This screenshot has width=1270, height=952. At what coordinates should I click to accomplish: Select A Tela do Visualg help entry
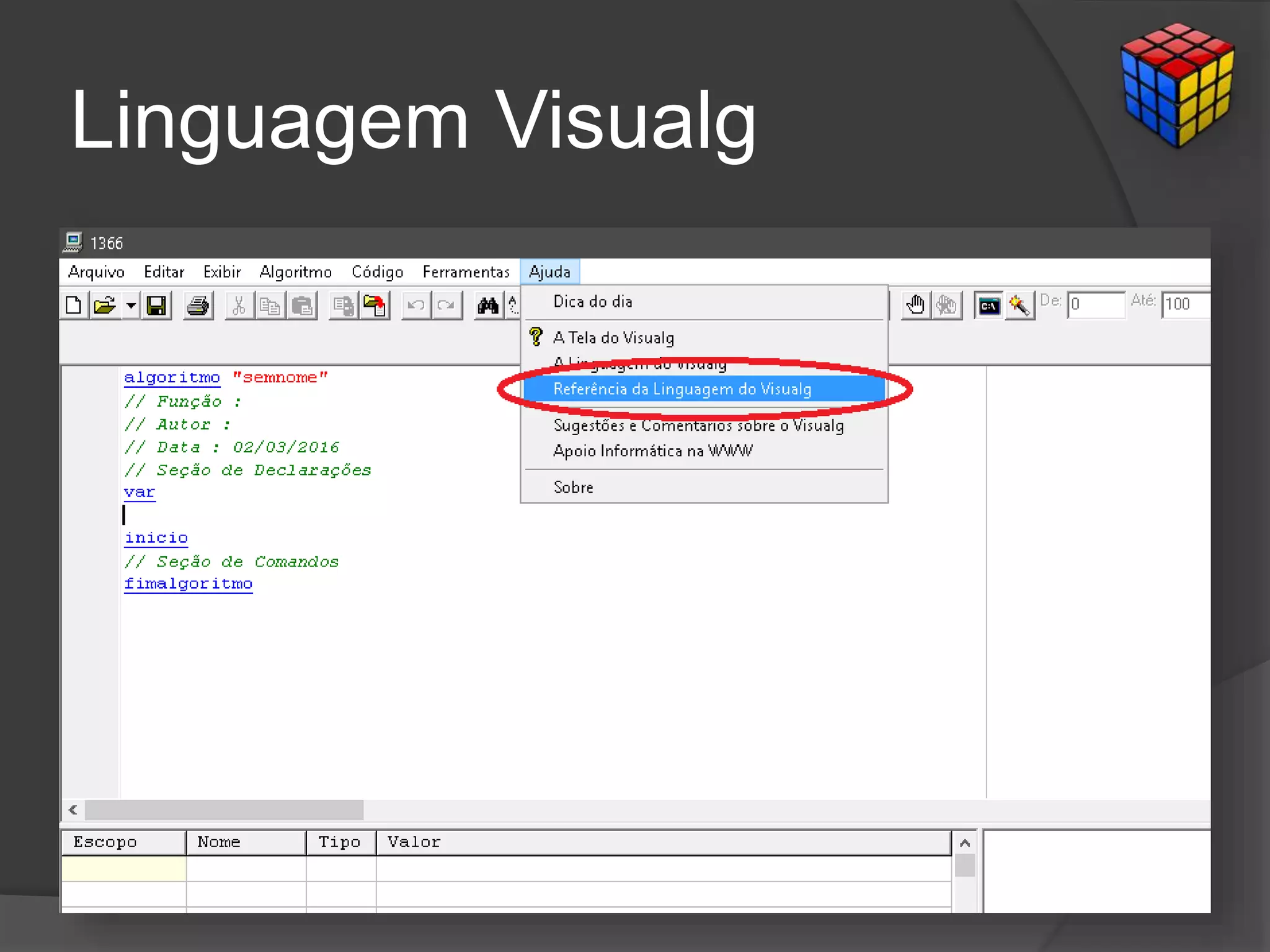[704, 338]
